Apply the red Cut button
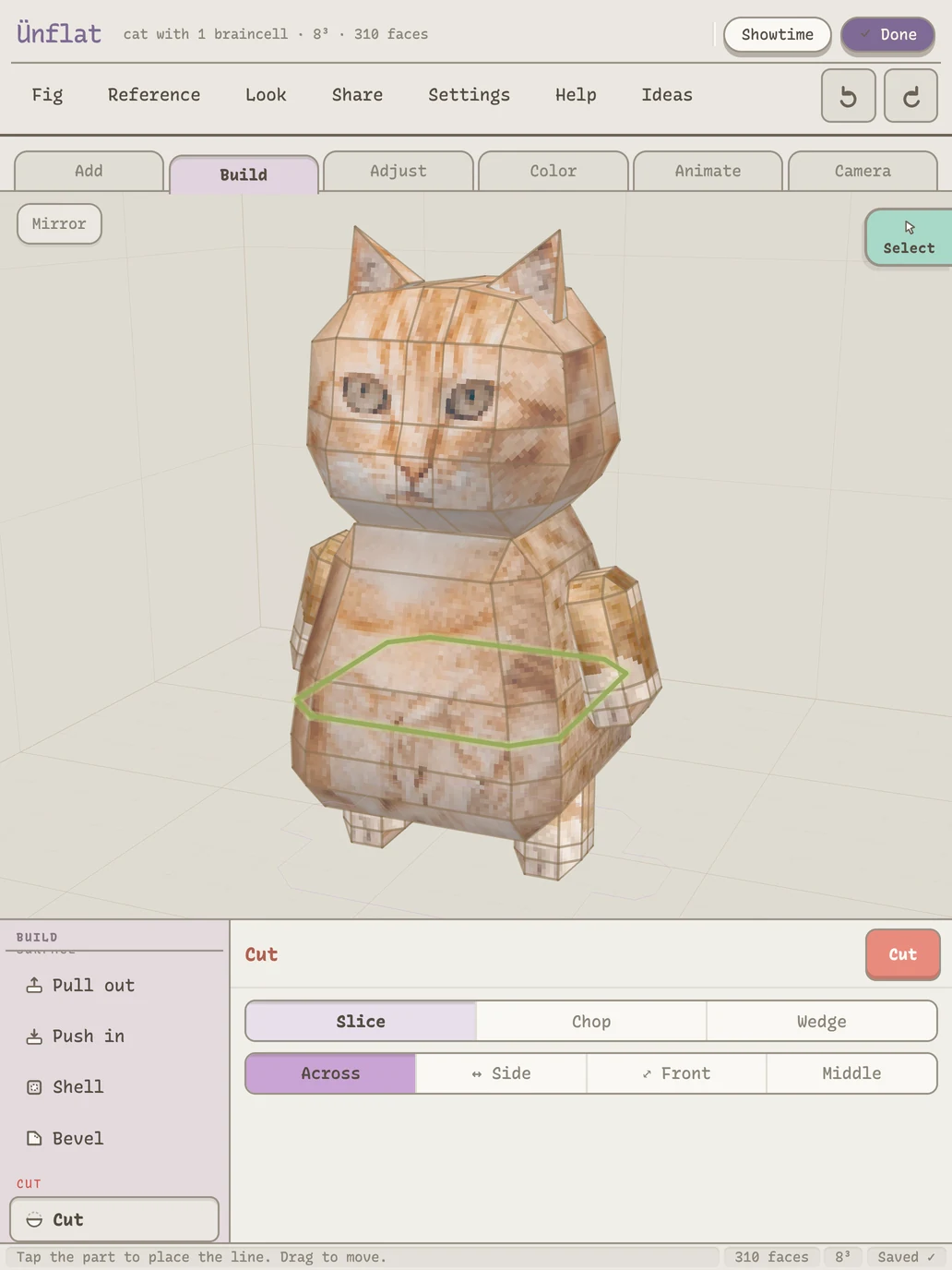The width and height of the screenshot is (952, 1270). [x=902, y=954]
